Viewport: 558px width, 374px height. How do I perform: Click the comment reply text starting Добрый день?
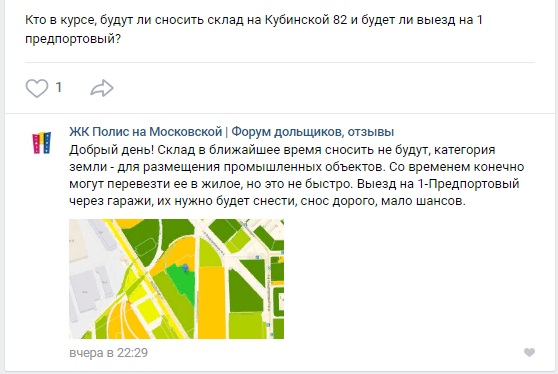coord(296,175)
